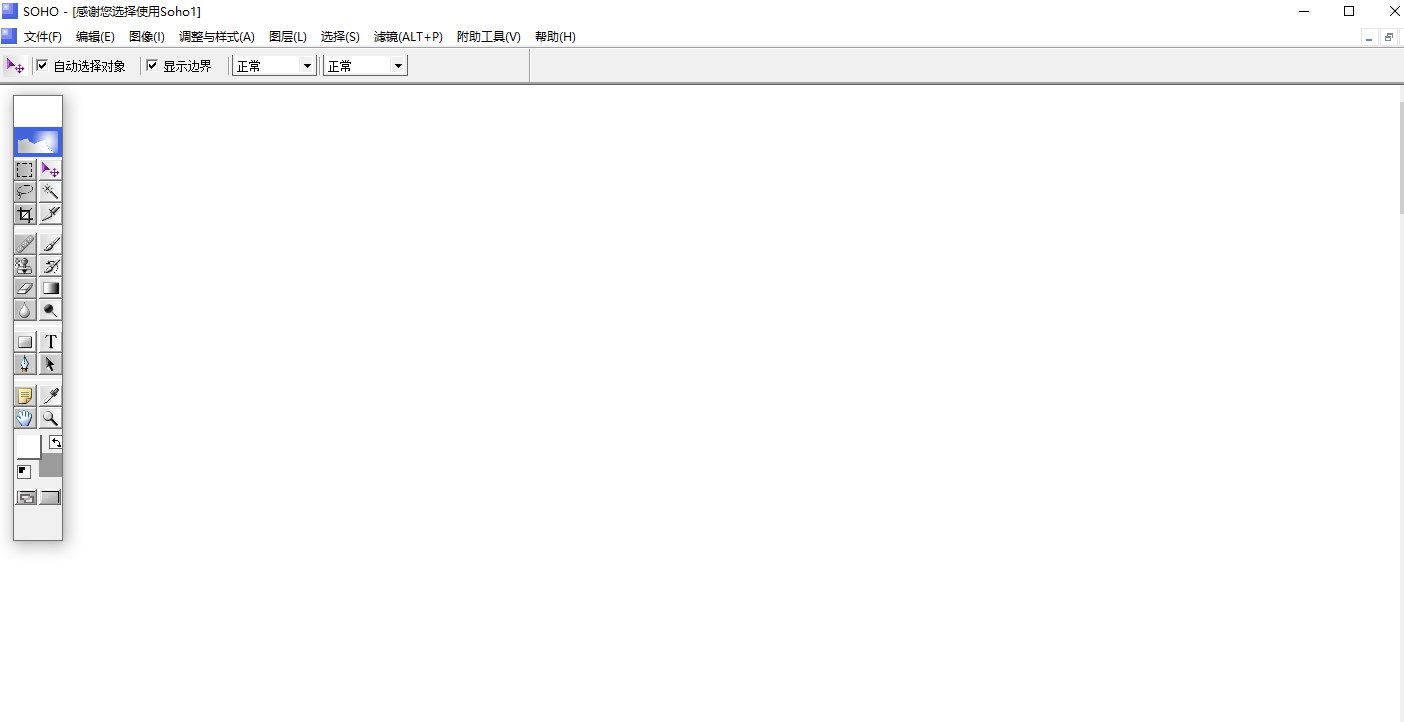The width and height of the screenshot is (1404, 722).
Task: Select the Rectangular Marquee tool
Action: 25,170
